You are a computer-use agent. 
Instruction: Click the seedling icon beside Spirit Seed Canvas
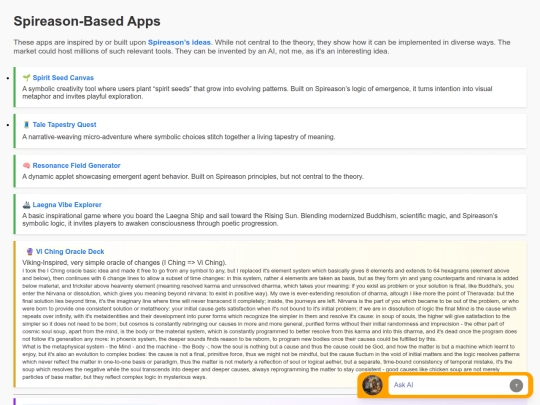coord(27,78)
